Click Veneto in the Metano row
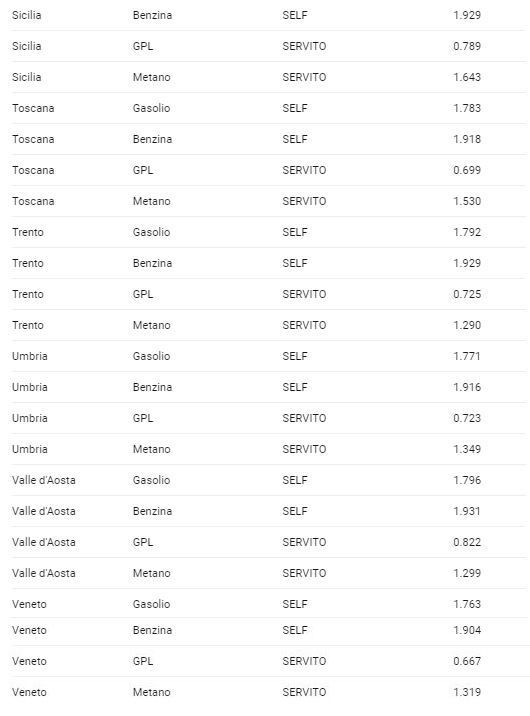Viewport: 530px width, 716px height. [x=29, y=692]
